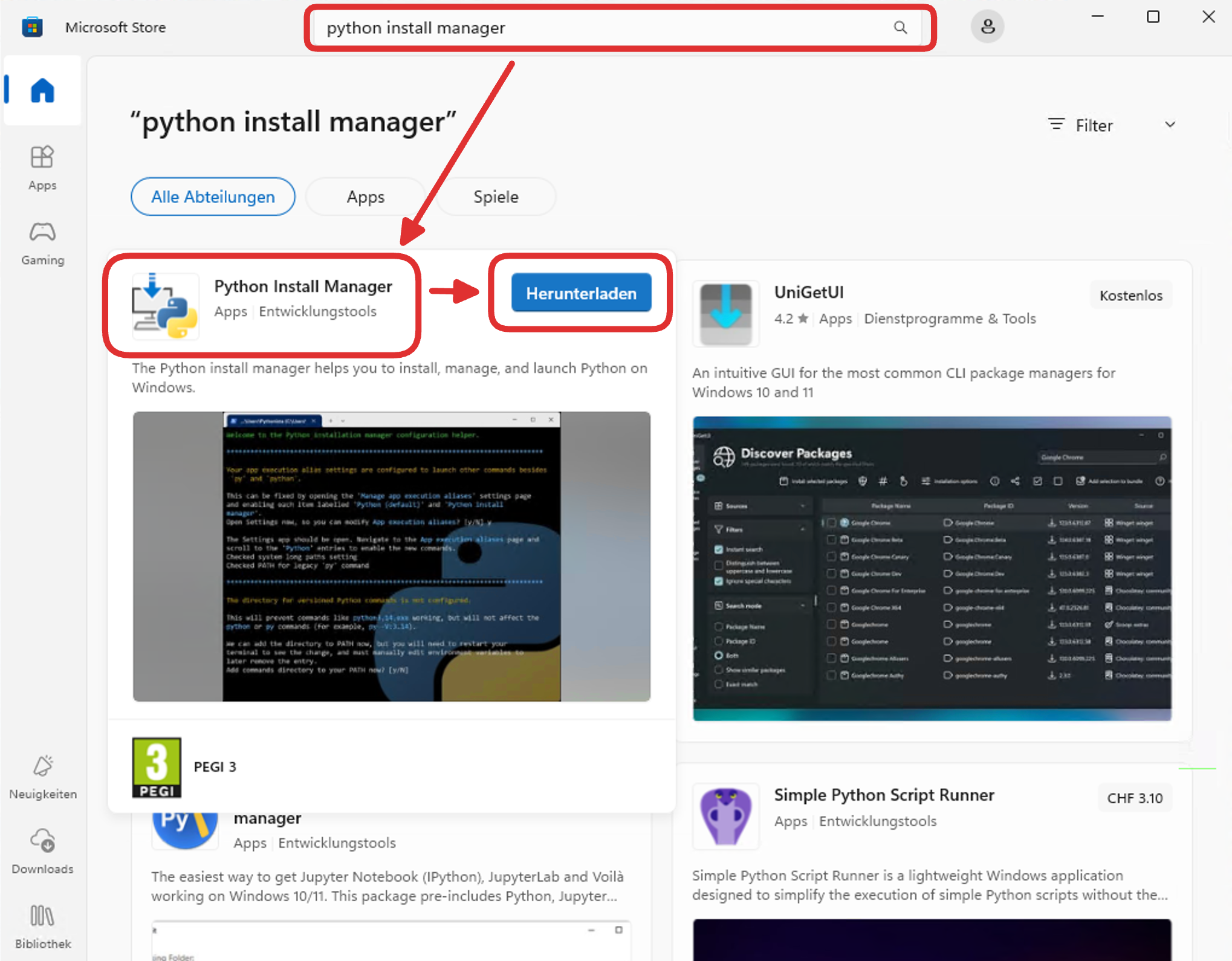1232x961 pixels.
Task: Open the user account profile icon
Action: (987, 27)
